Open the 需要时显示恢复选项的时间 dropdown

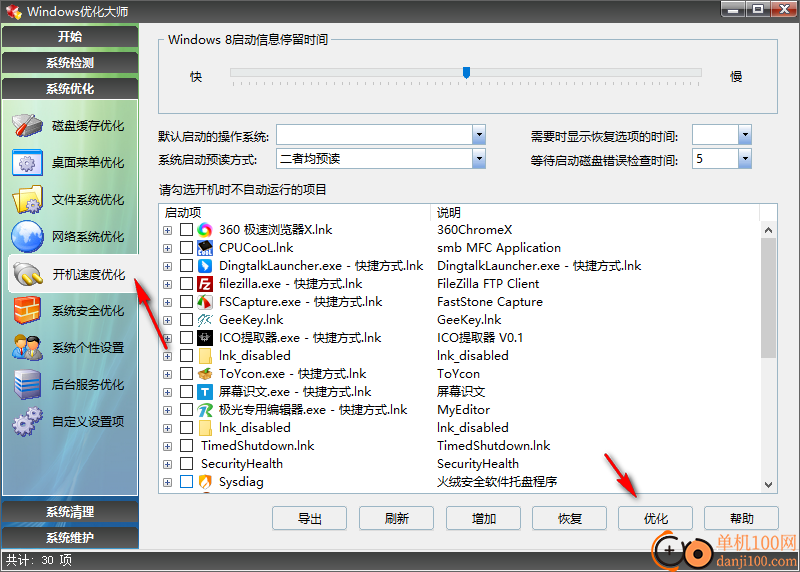click(745, 135)
